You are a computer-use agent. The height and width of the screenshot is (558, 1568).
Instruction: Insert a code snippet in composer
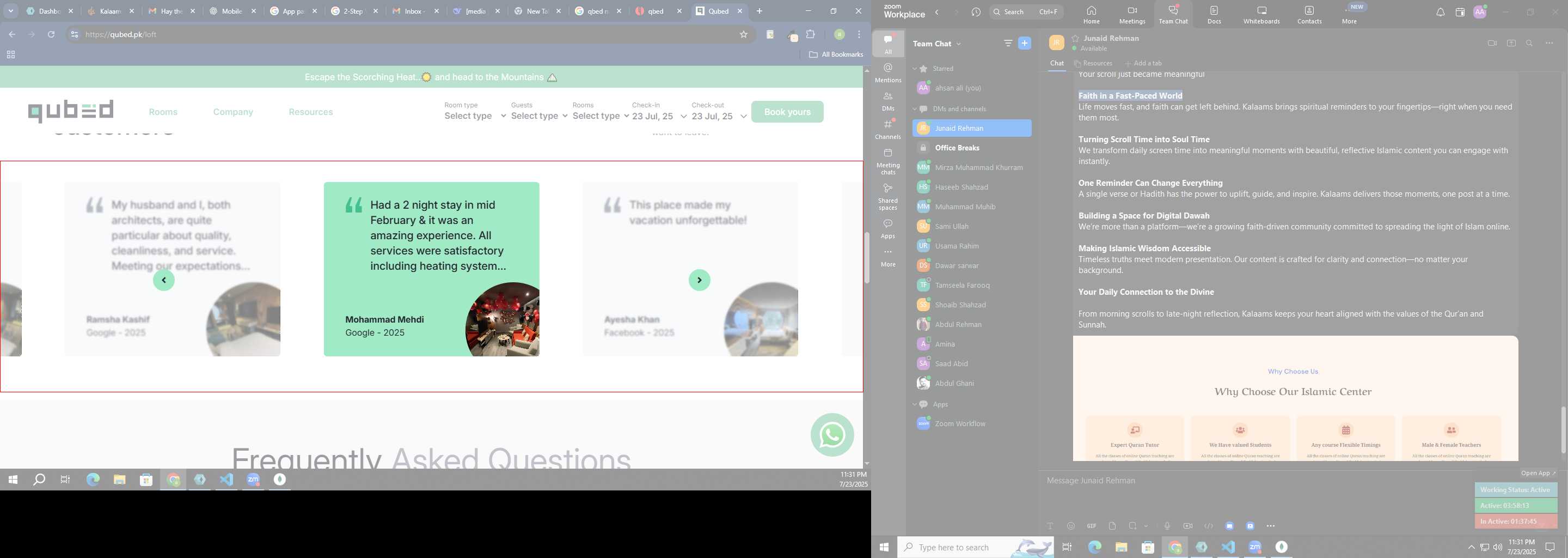(1208, 526)
